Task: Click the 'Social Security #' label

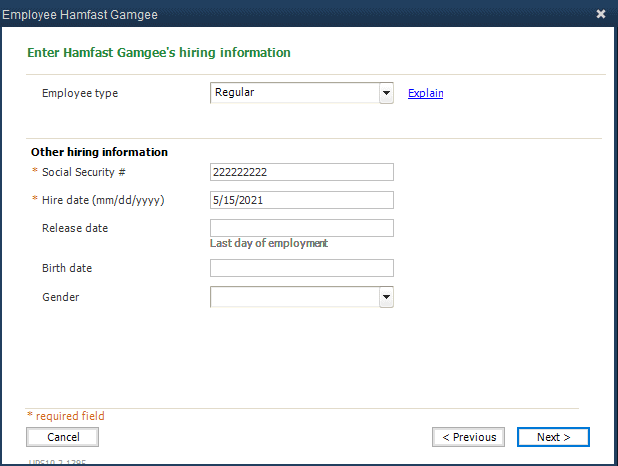Action: click(84, 172)
